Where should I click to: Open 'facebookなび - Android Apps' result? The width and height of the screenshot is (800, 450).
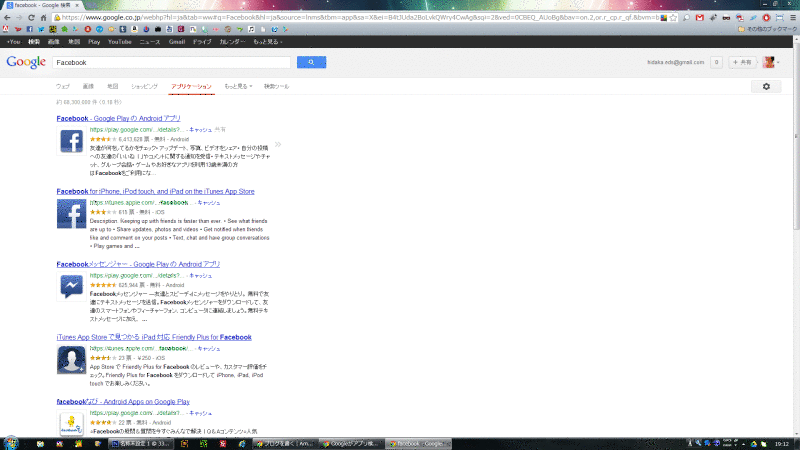[x=123, y=402]
